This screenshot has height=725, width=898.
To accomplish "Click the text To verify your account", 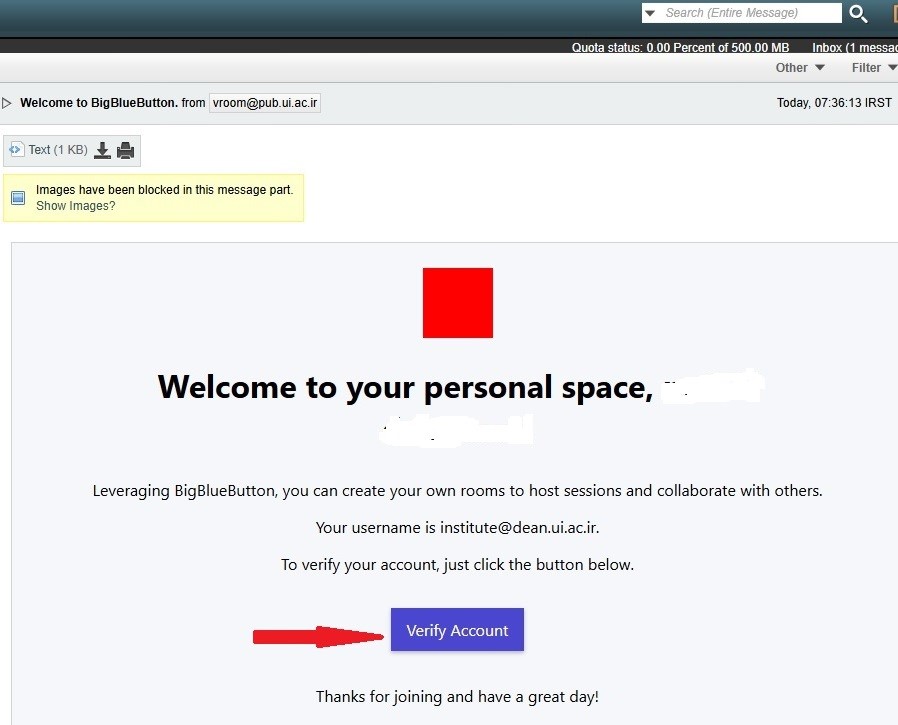I will point(458,565).
